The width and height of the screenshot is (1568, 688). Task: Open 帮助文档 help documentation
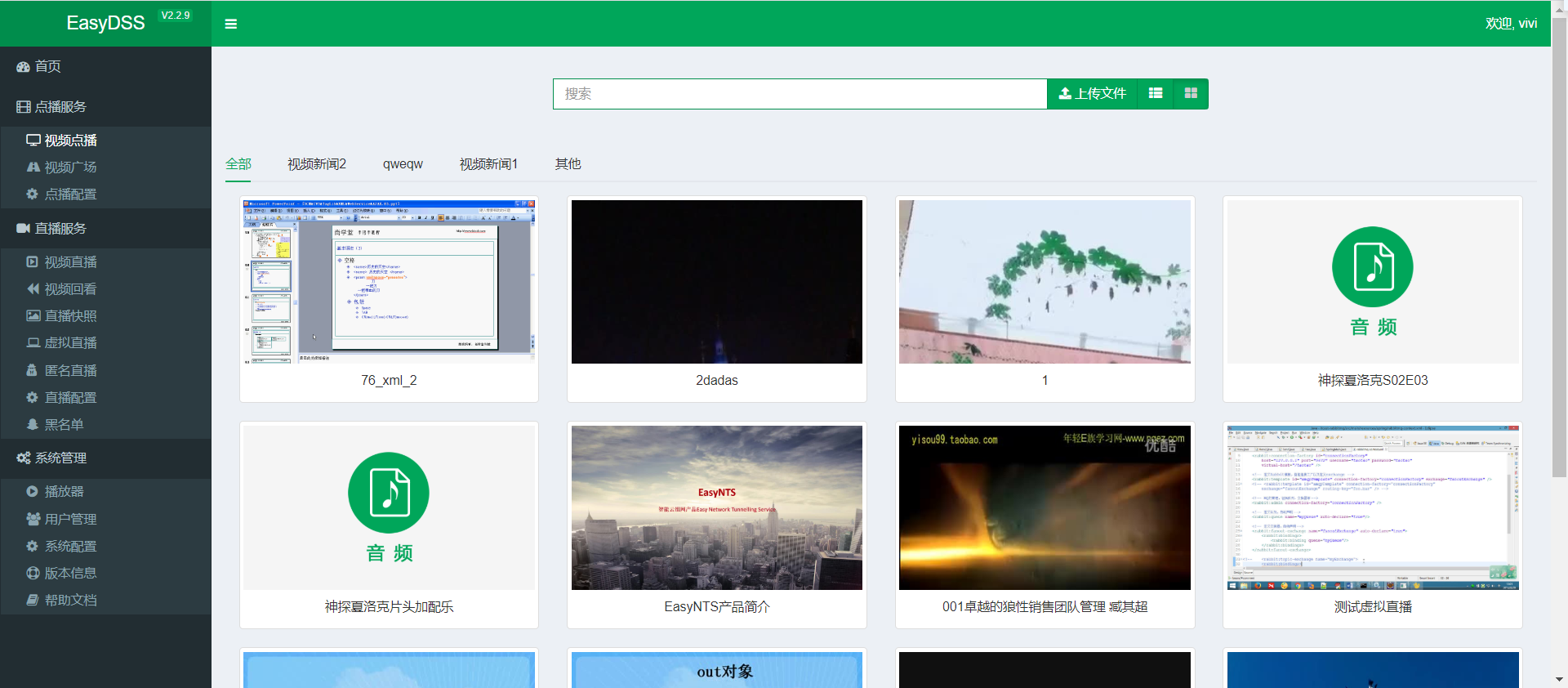coord(70,601)
